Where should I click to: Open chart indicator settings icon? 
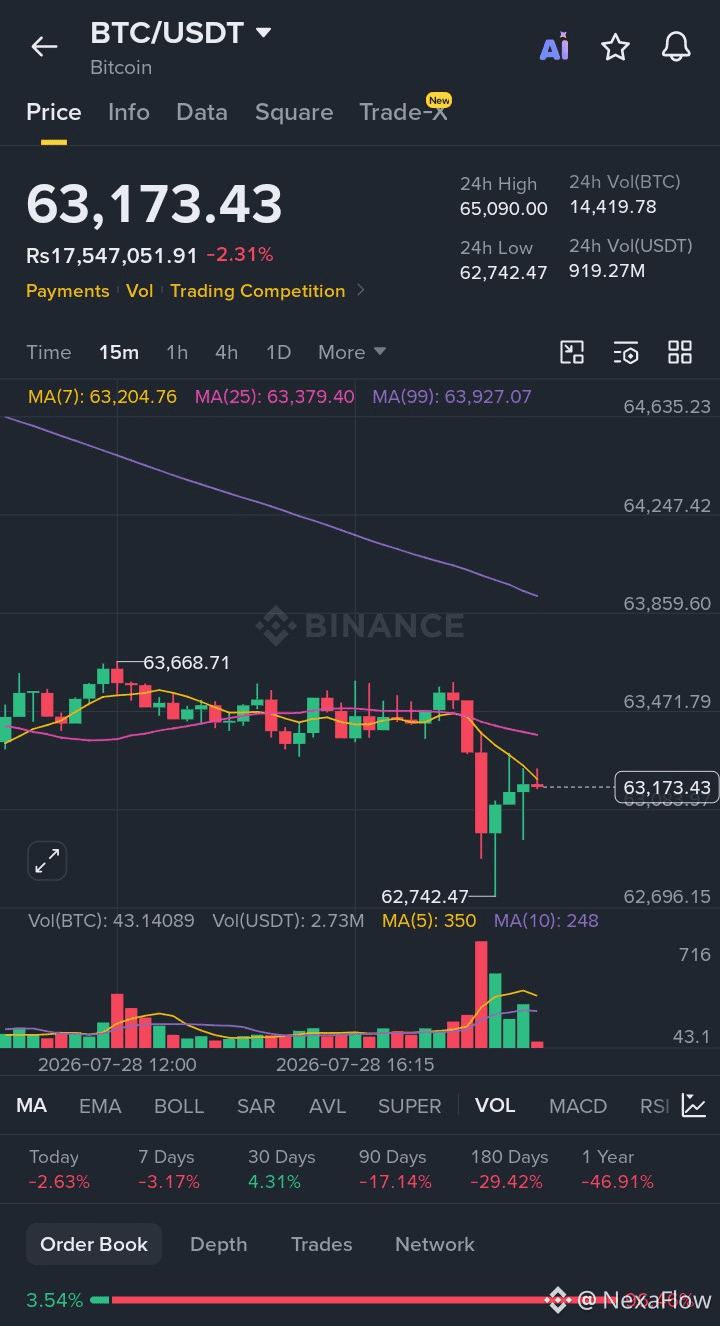pyautogui.click(x=626, y=352)
